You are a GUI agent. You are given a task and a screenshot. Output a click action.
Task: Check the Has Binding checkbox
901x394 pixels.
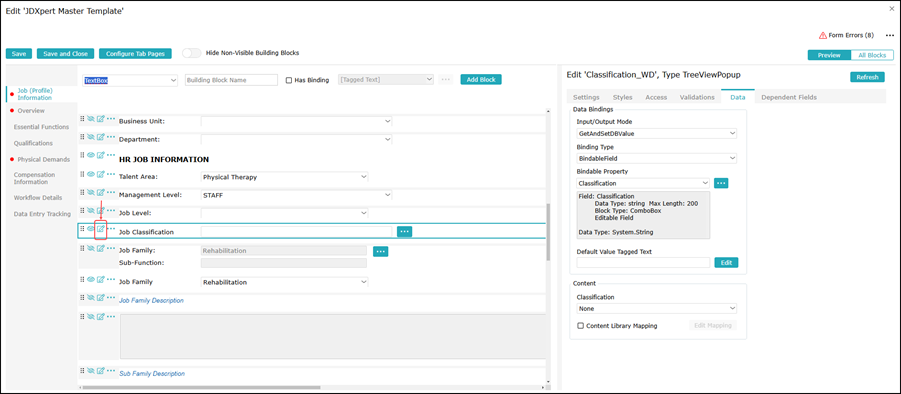tap(289, 80)
